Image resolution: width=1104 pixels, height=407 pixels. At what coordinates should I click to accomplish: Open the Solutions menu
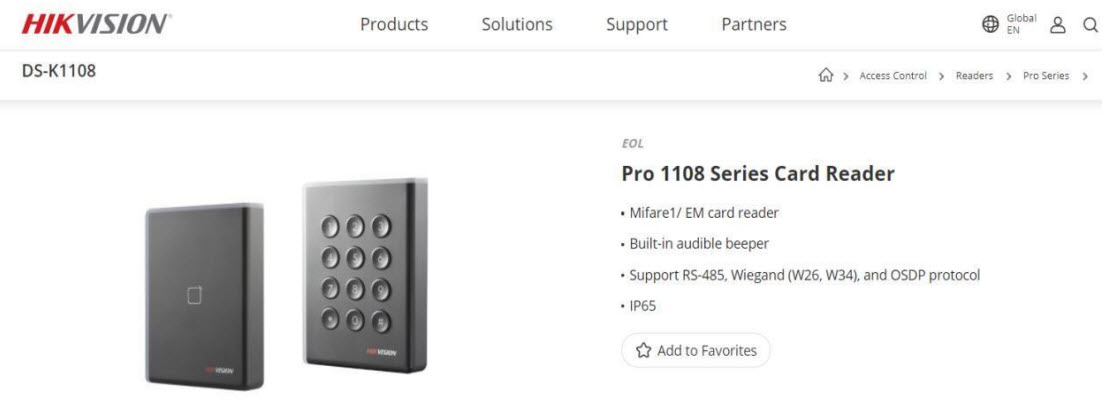pyautogui.click(x=517, y=25)
